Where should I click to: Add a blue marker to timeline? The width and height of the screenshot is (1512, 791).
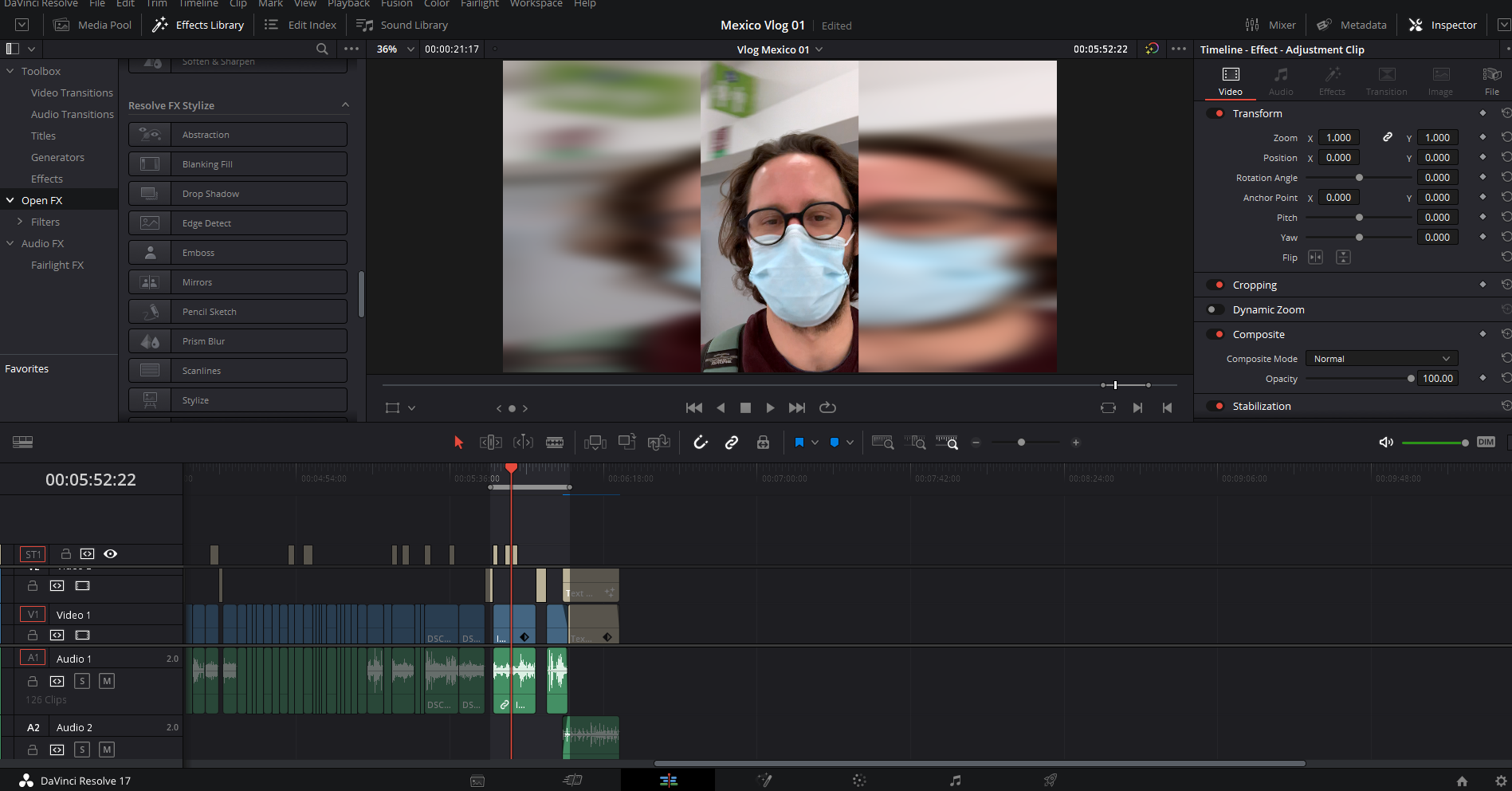click(835, 443)
